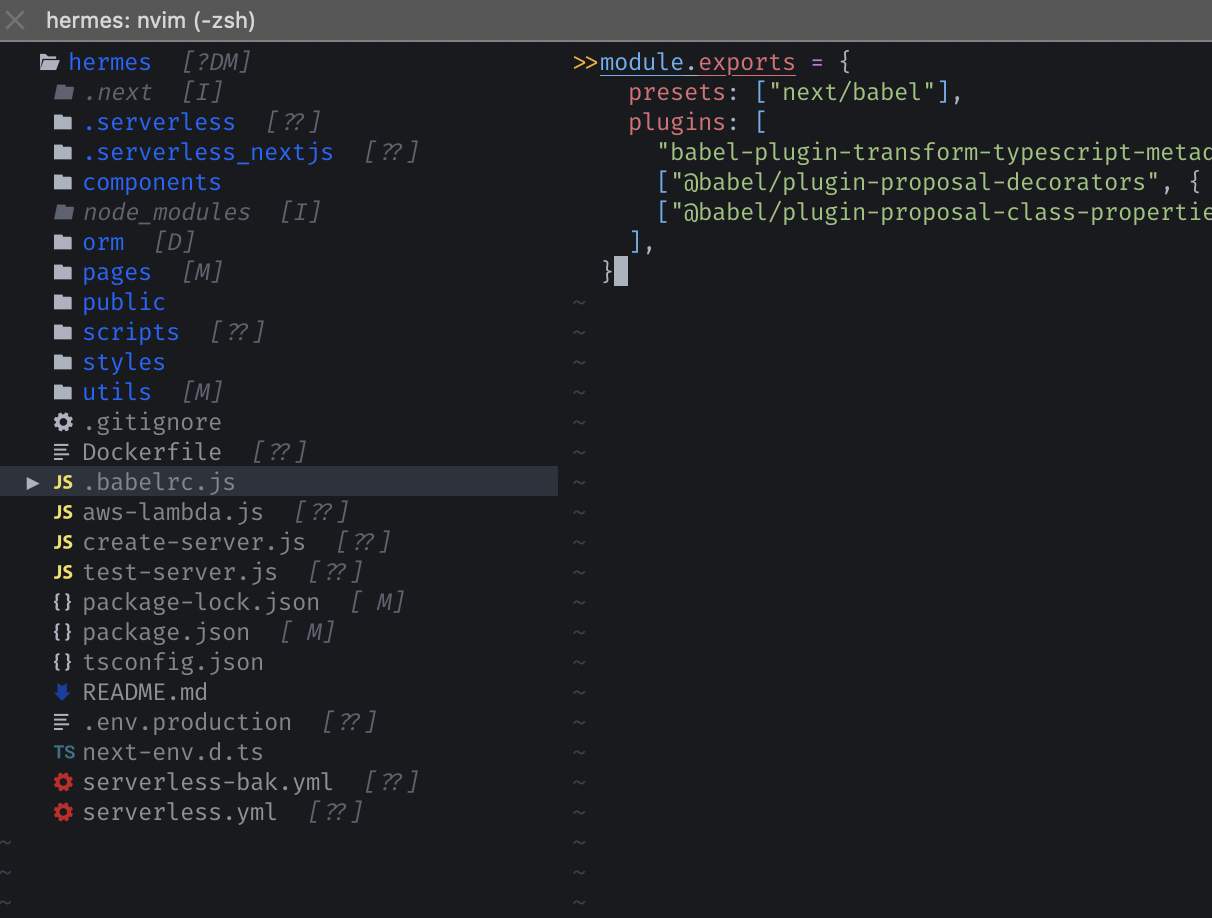Select the .babelrc.js file name
The image size is (1212, 918).
pyautogui.click(x=159, y=482)
